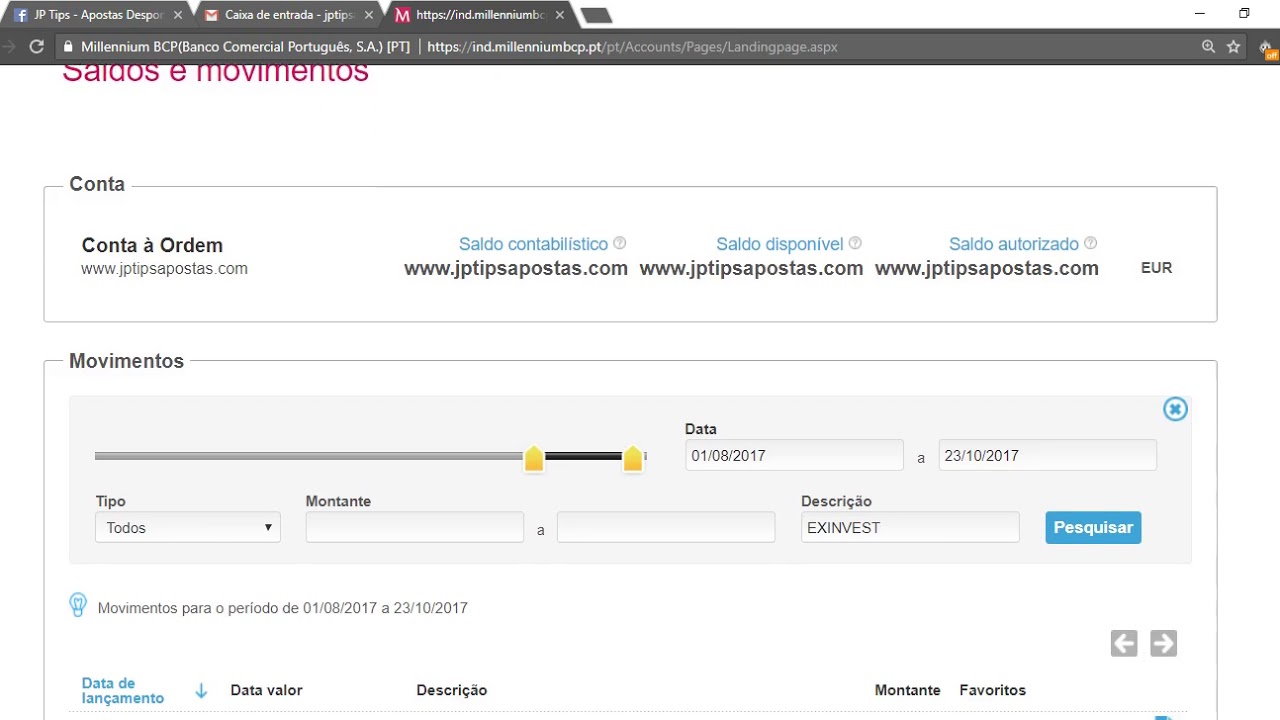1280x720 pixels.
Task: Click the minimum Montante input field
Action: 415,527
